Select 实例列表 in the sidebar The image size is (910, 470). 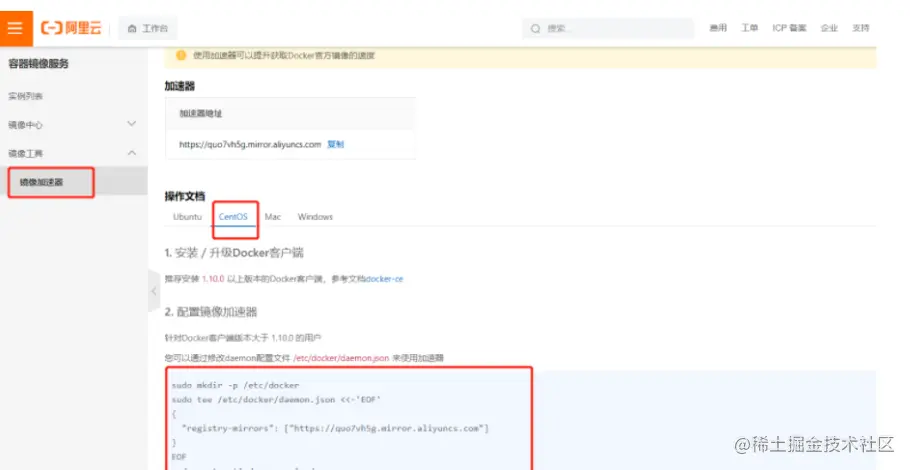click(x=26, y=96)
